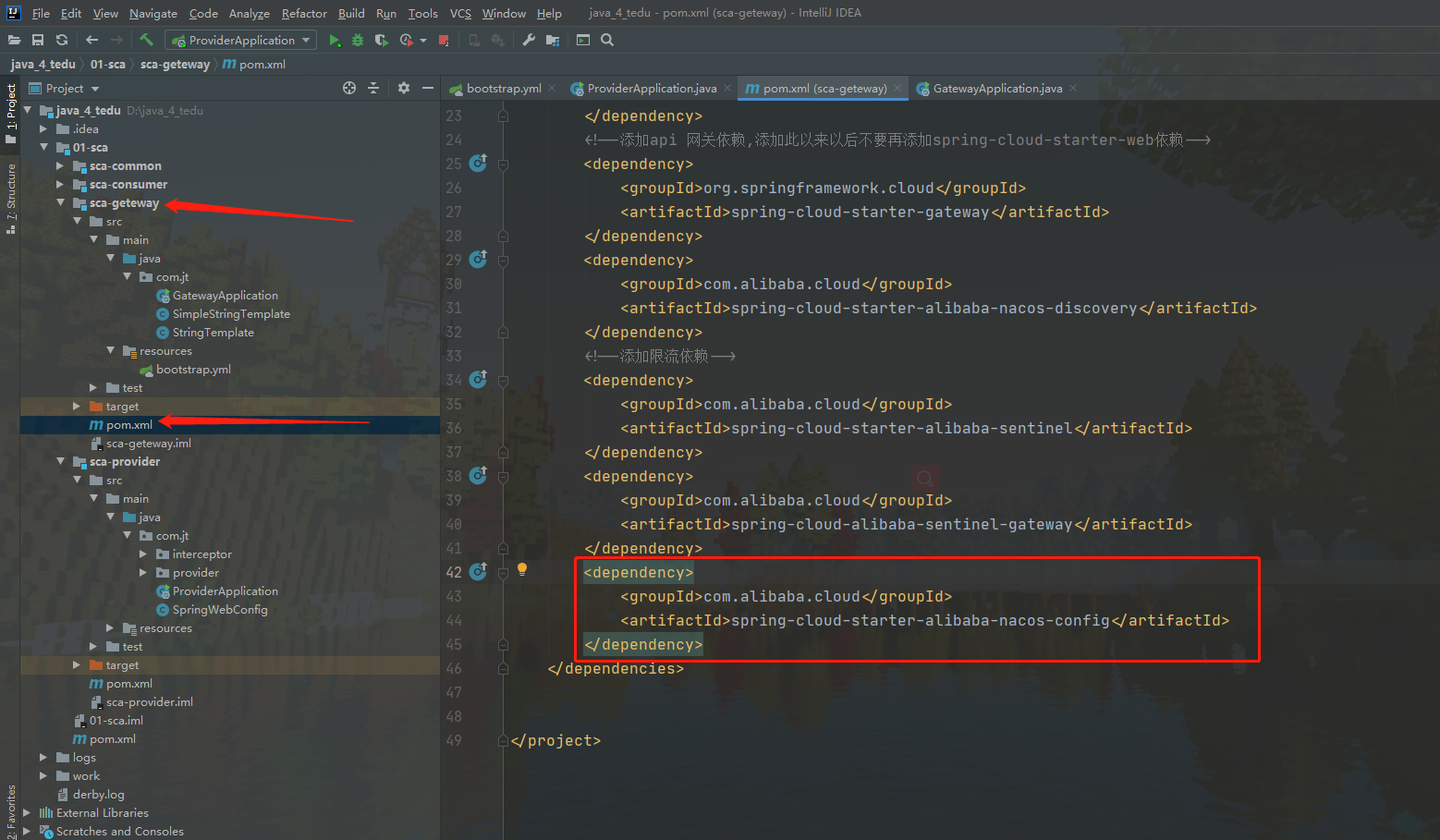Stop the running process with the red square
The image size is (1440, 840).
(x=444, y=40)
